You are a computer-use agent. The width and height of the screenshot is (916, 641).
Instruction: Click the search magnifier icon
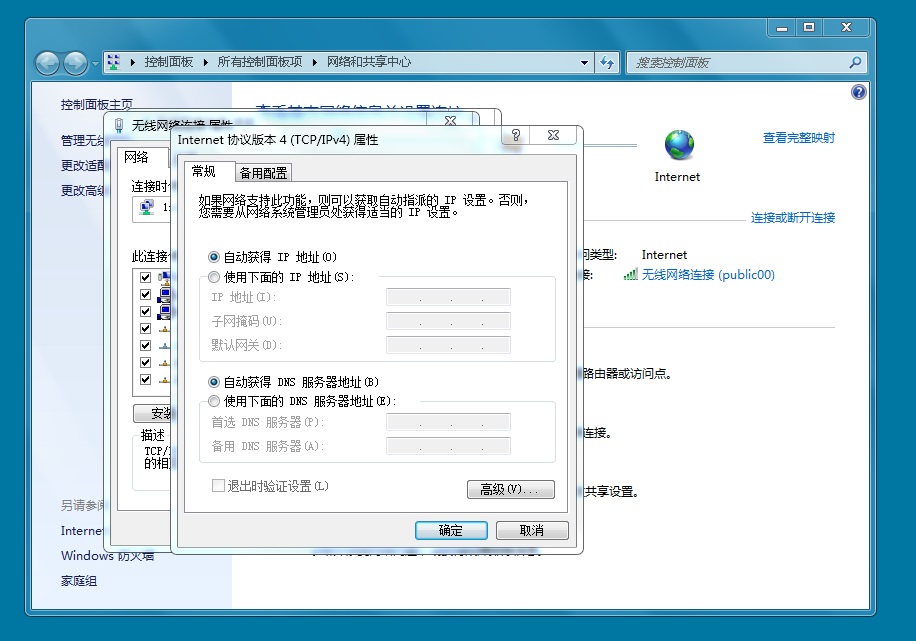pos(855,62)
